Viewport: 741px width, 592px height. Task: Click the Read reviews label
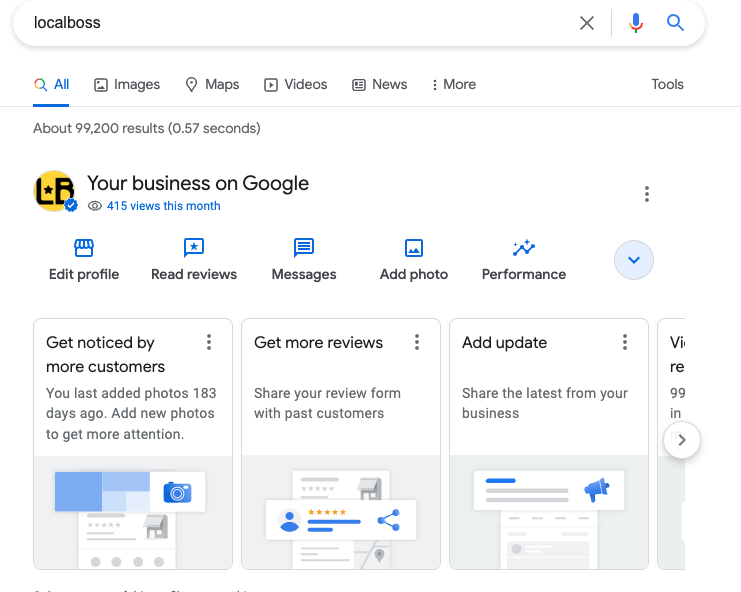coord(194,275)
